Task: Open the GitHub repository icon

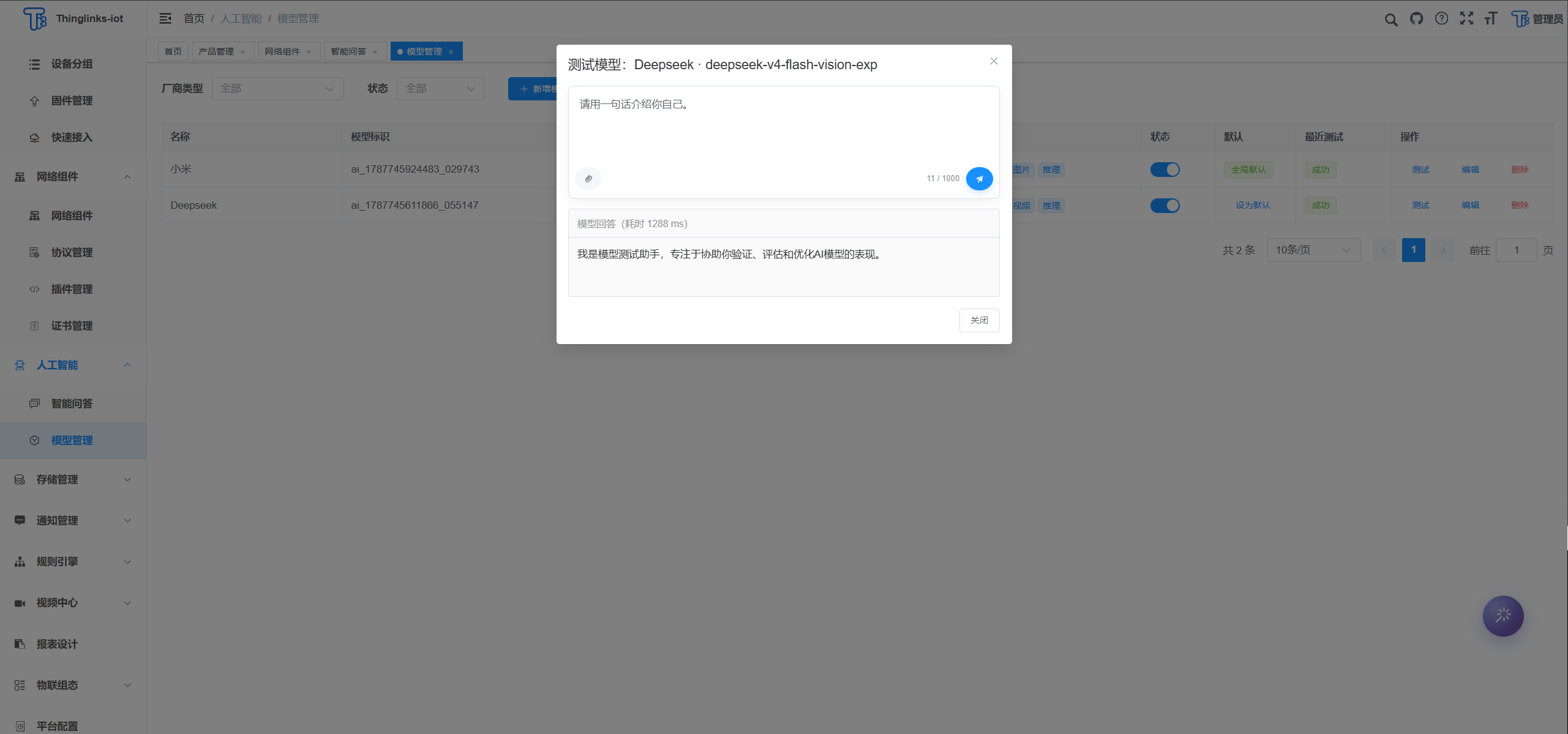Action: (1416, 18)
